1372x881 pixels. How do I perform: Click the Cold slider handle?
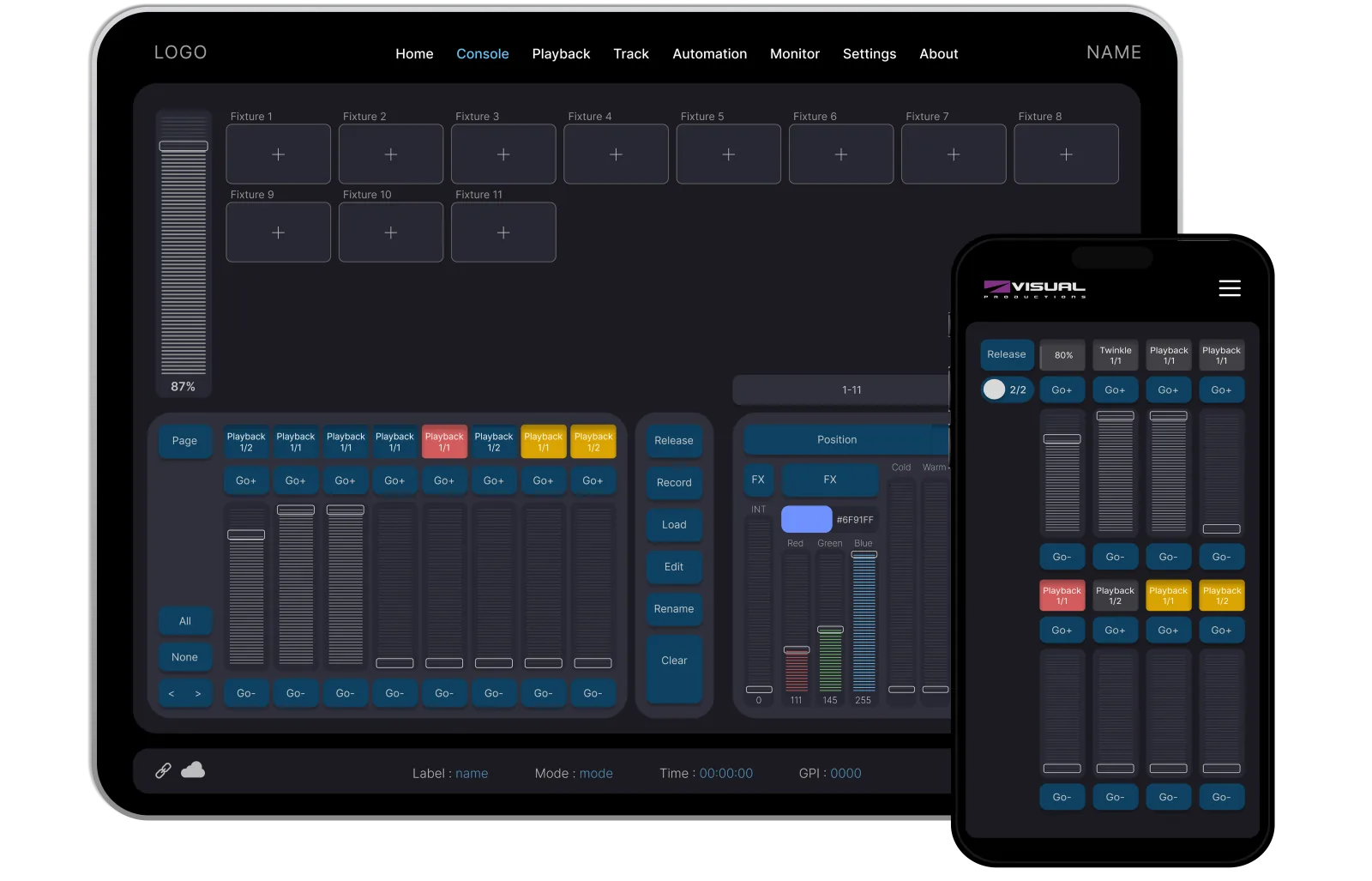[901, 689]
